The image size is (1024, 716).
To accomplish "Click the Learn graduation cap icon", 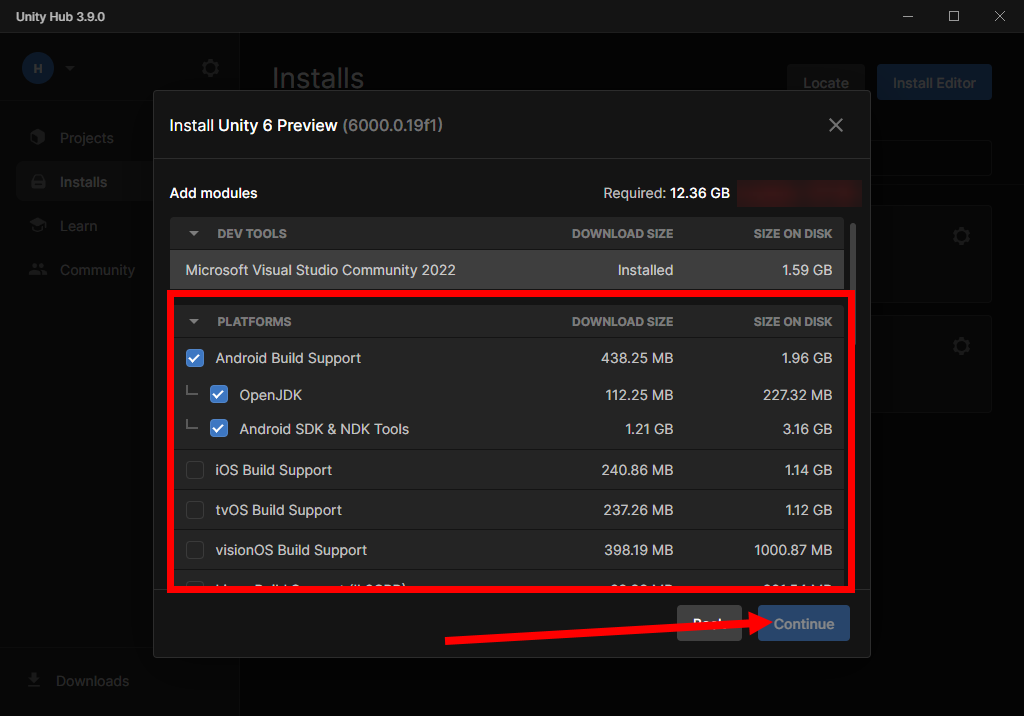I will click(38, 225).
